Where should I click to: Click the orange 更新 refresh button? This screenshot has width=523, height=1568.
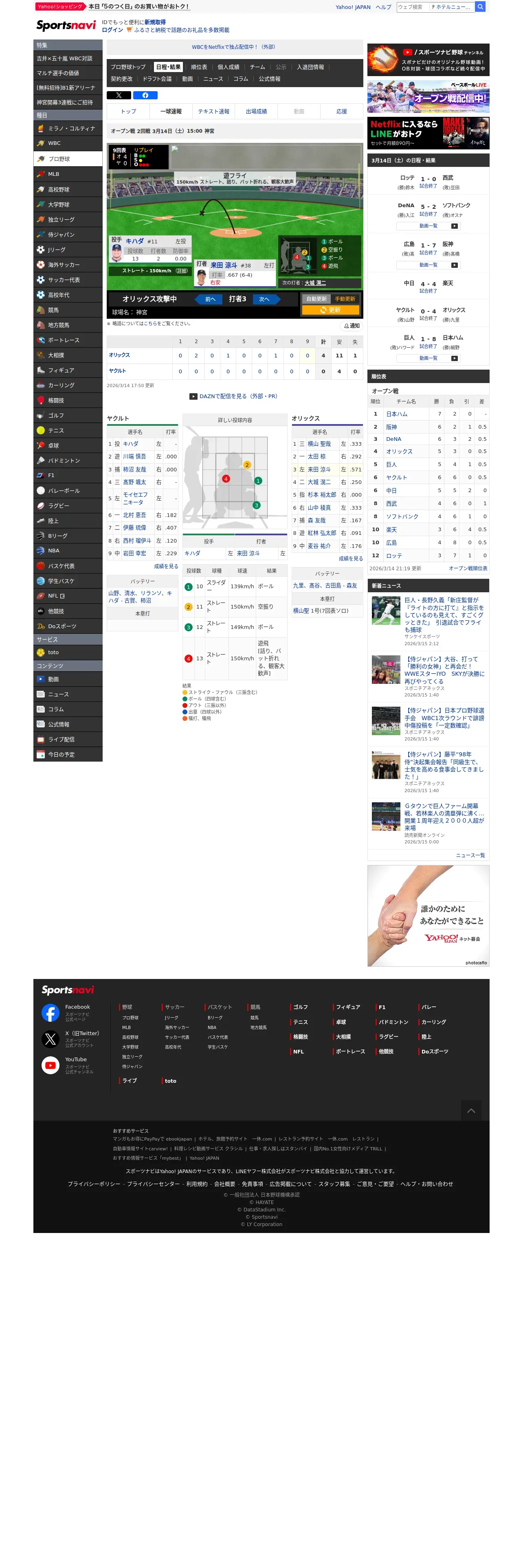pos(331,310)
